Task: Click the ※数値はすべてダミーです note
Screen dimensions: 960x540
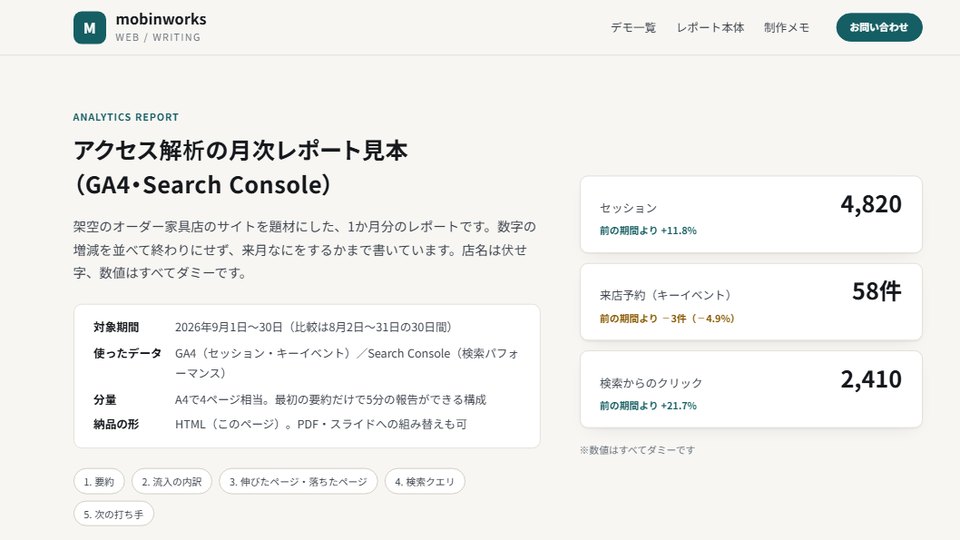Action: [637, 450]
